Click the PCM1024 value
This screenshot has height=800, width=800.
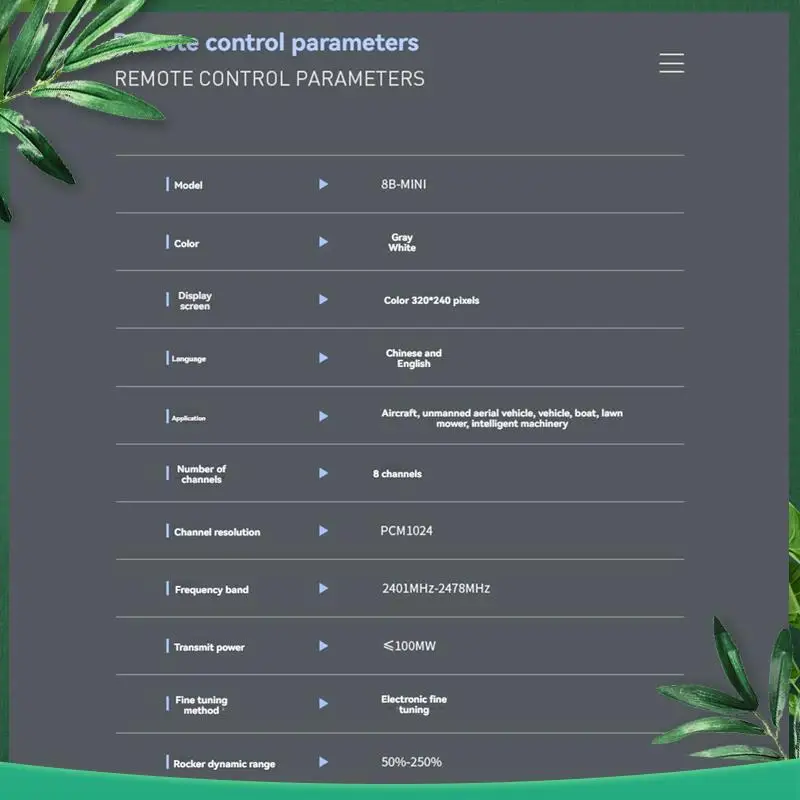click(406, 531)
